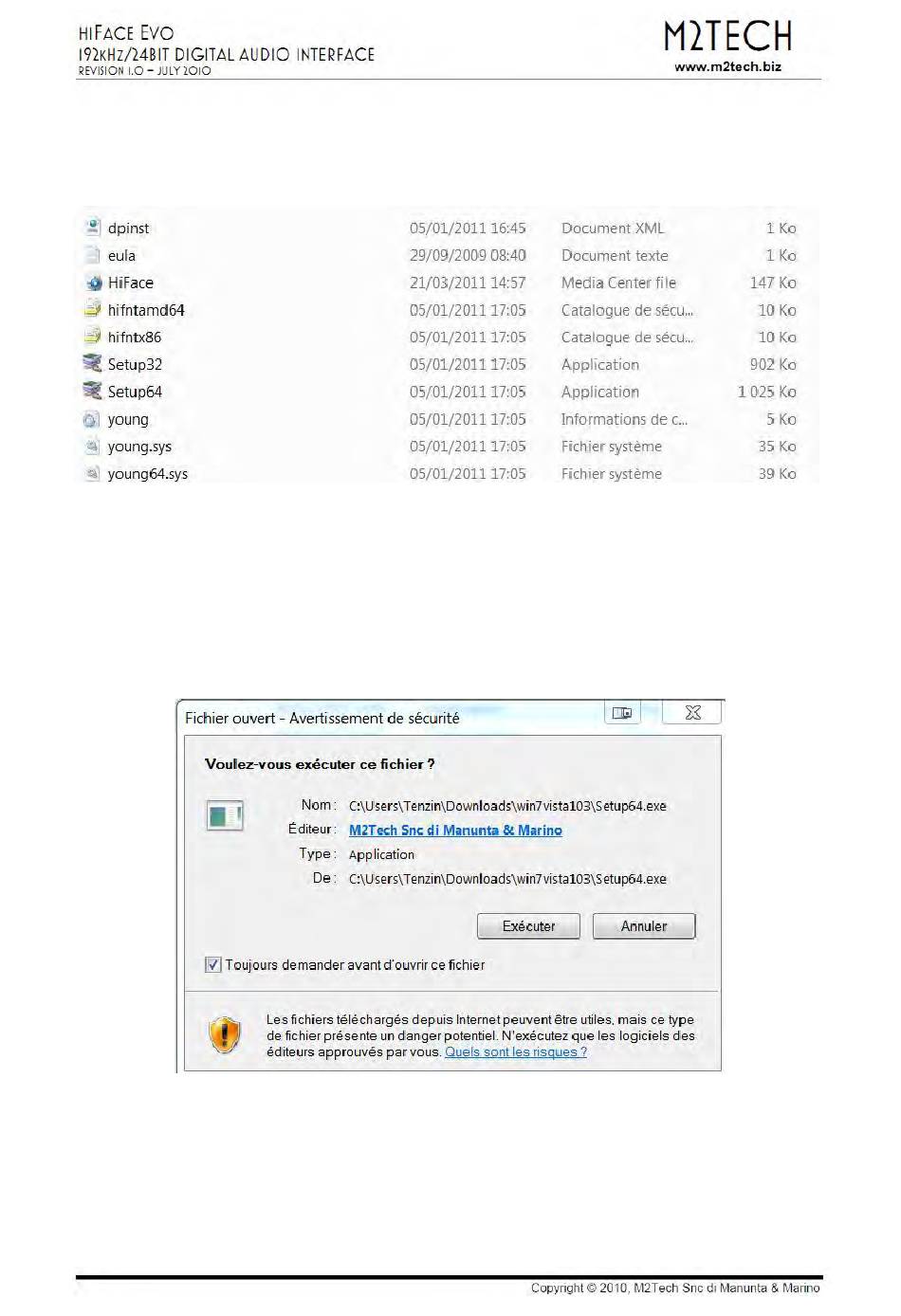The width and height of the screenshot is (901, 1316).
Task: Uncheck 'Toujours demander avant d'ouvrir ce fichier'
Action: pos(213,965)
